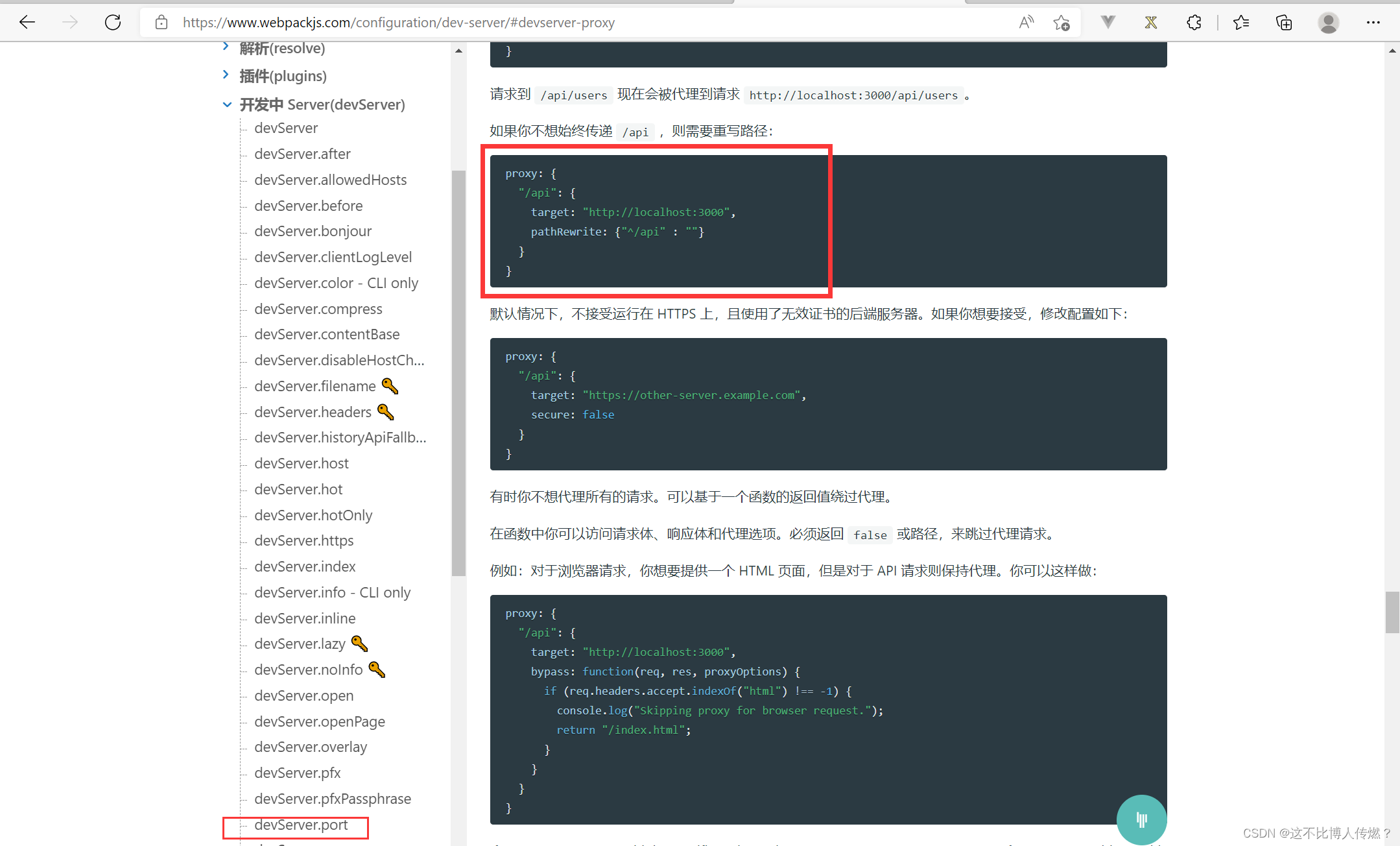Expand the 解析(resolve) section
Viewport: 1400px width, 846px height.
(225, 47)
